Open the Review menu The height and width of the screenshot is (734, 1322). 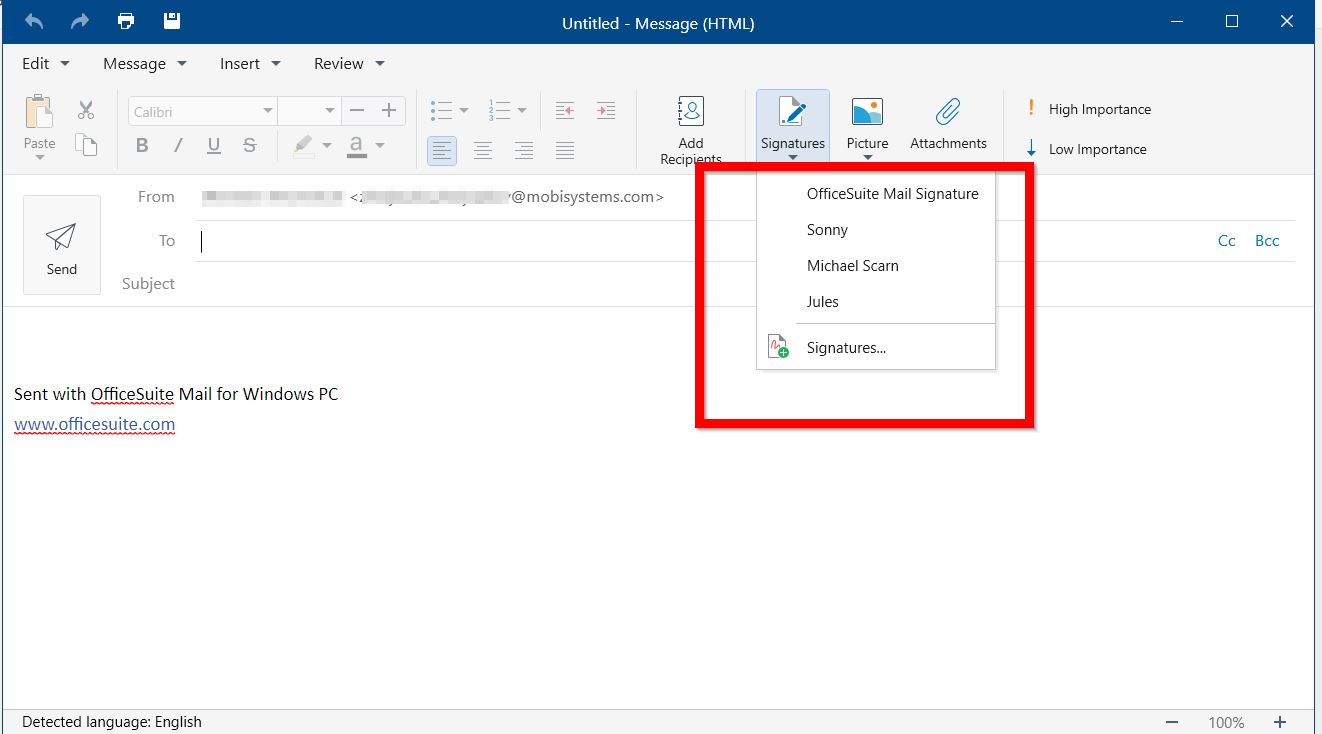pyautogui.click(x=349, y=63)
